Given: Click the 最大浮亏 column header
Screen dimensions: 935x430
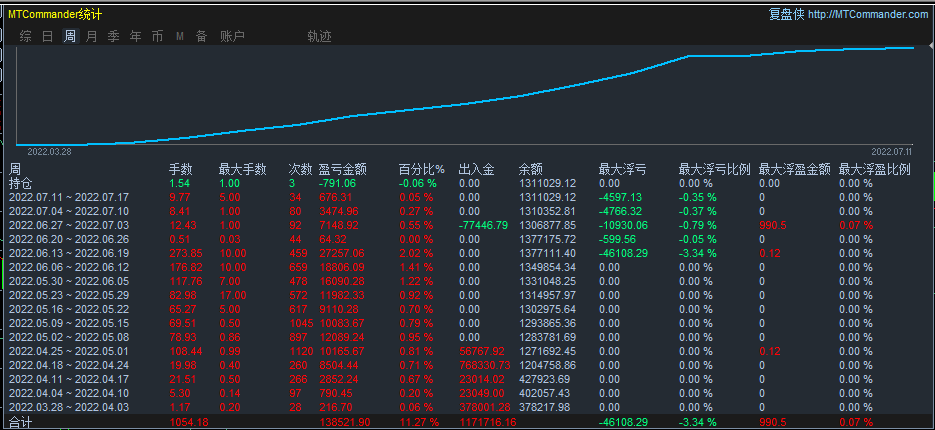Looking at the screenshot, I should 622,169.
